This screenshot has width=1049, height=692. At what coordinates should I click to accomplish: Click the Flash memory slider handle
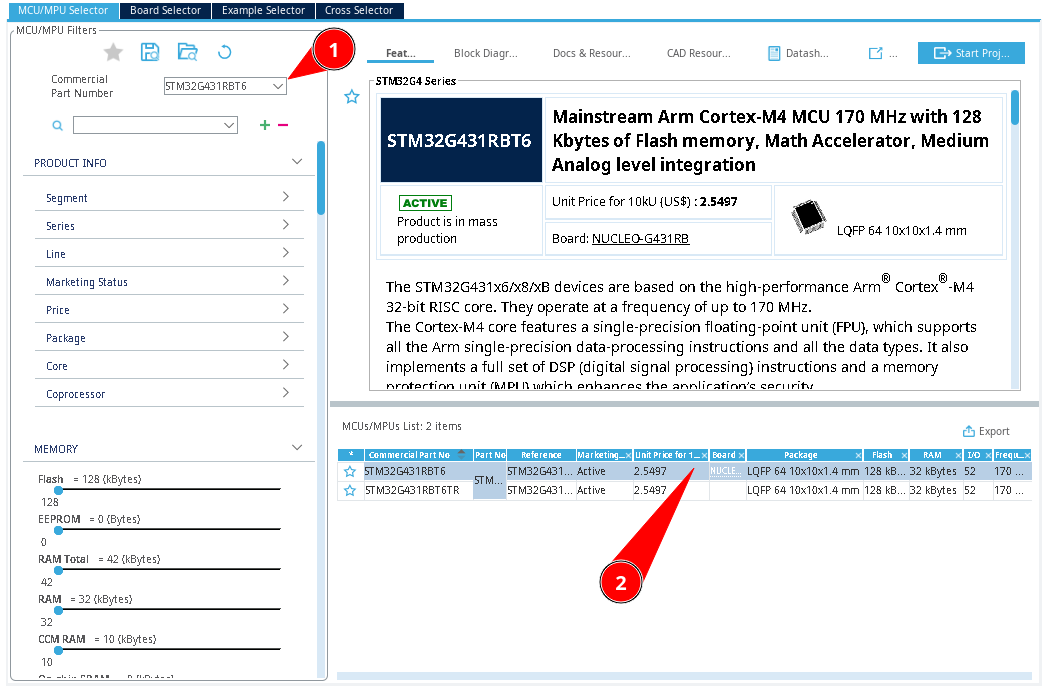point(58,491)
